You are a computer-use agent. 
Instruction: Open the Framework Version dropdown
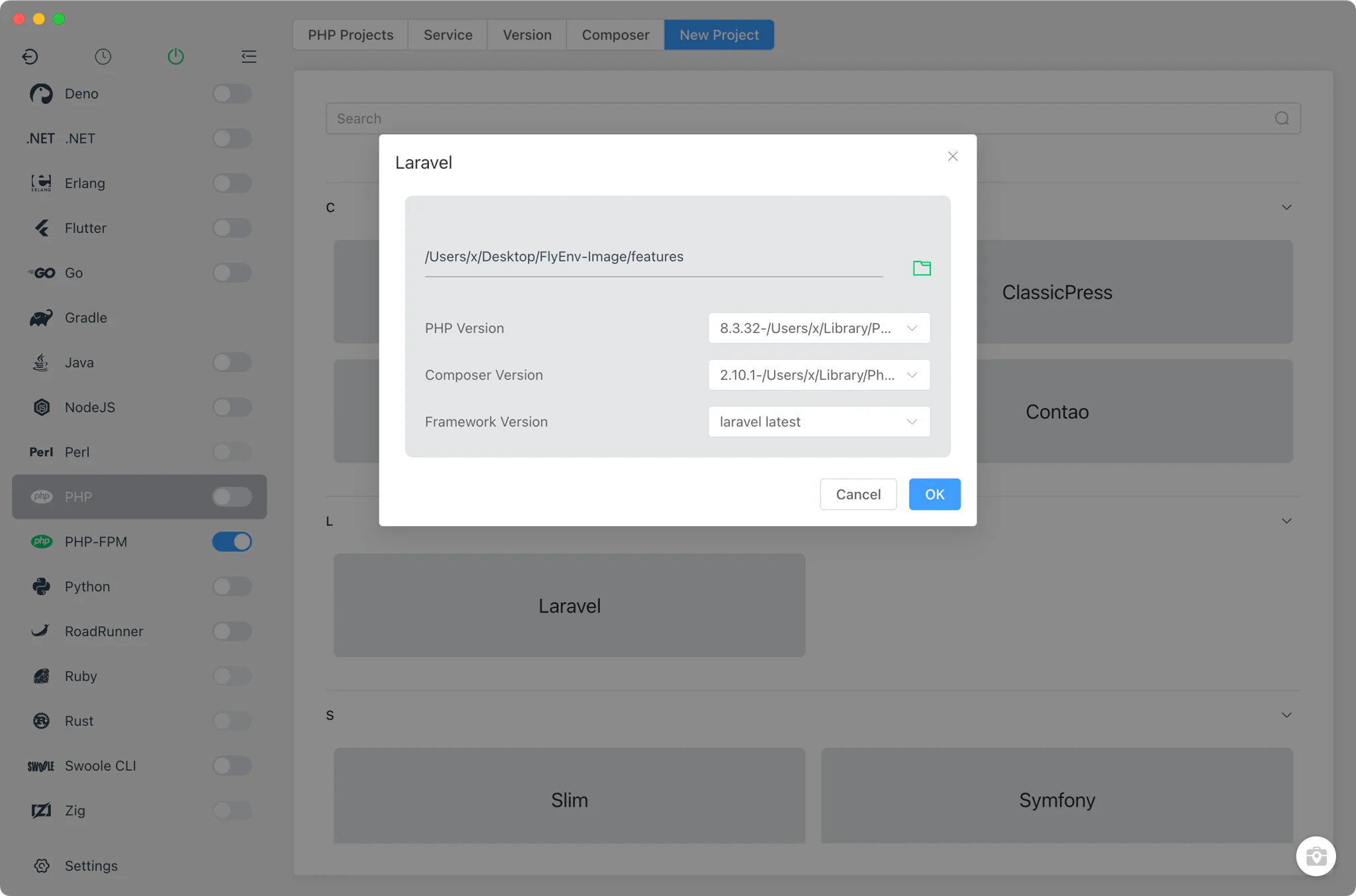point(819,422)
